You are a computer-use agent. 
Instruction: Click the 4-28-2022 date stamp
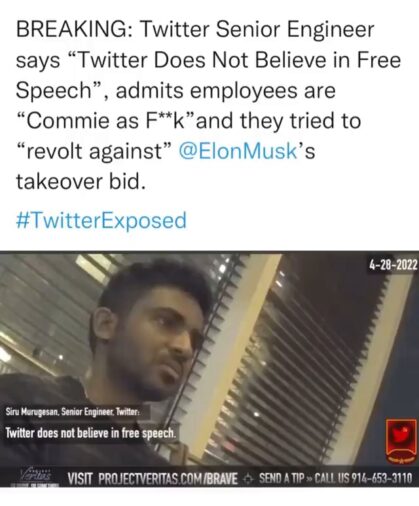[x=393, y=265]
